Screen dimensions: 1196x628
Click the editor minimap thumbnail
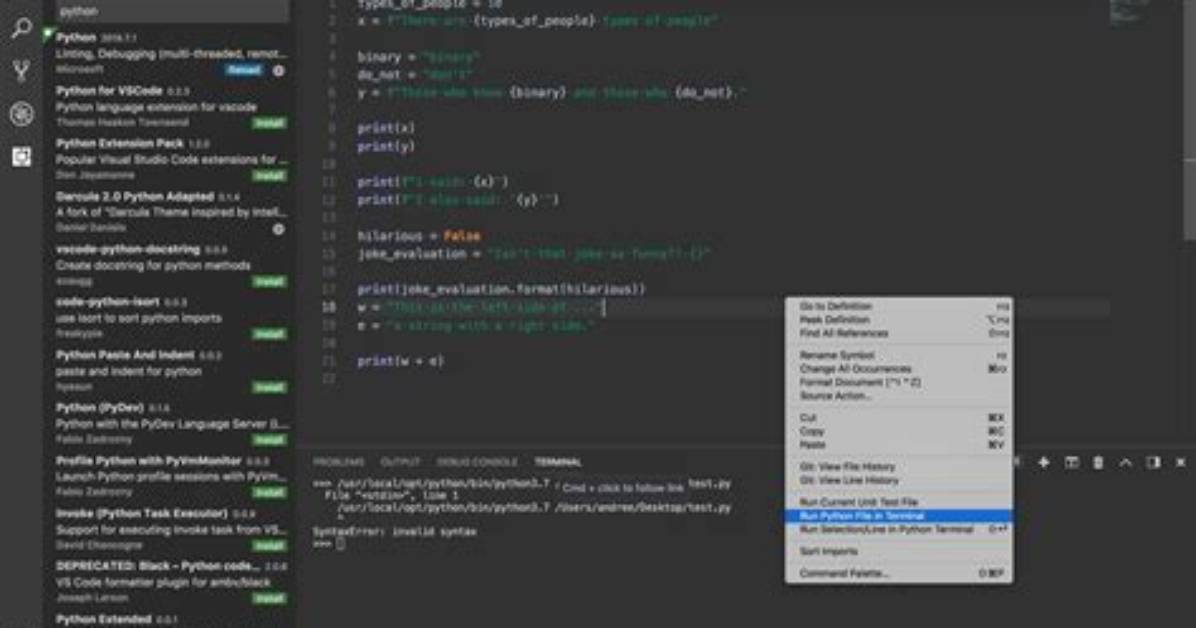[x=1130, y=14]
